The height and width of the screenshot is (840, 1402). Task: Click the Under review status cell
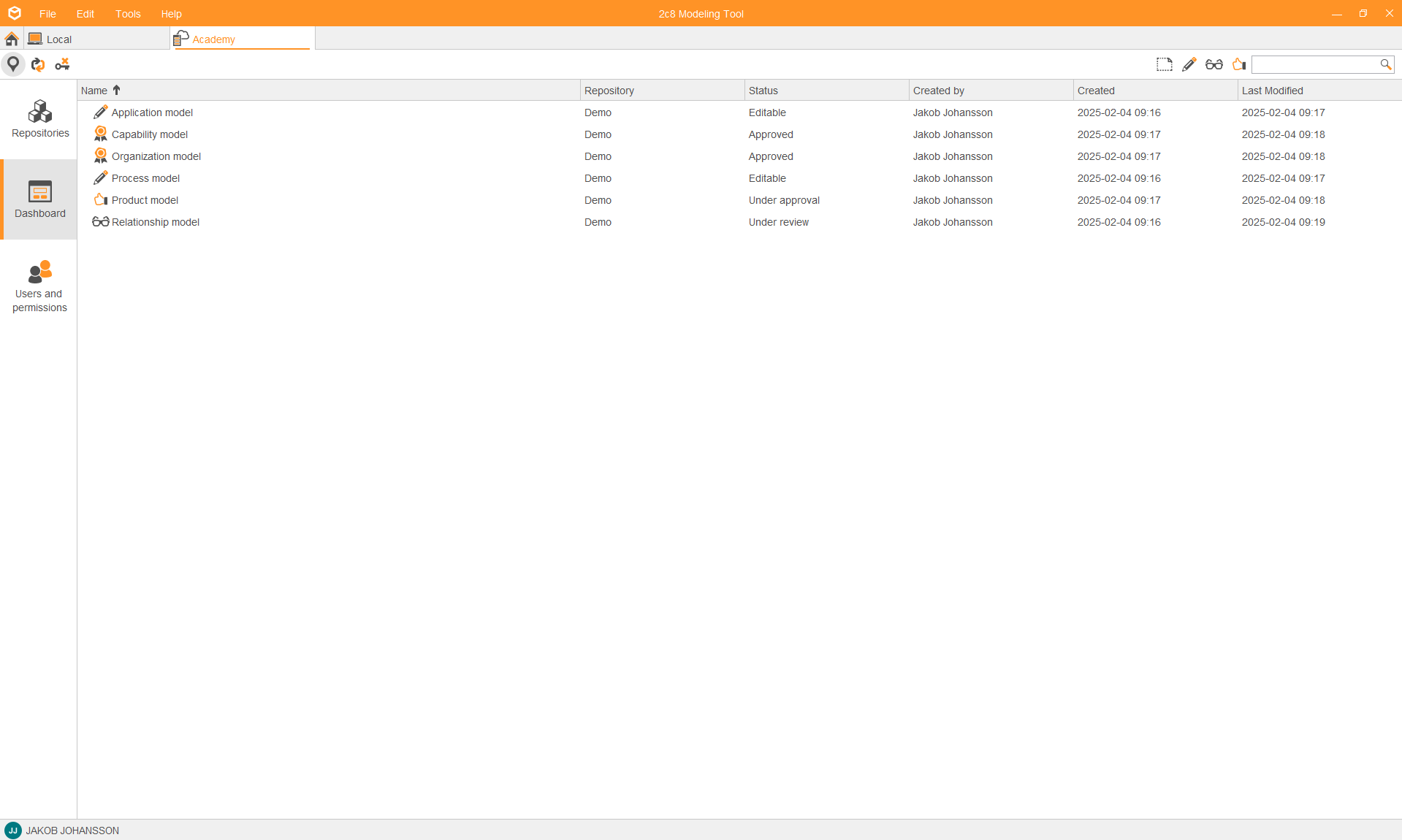pos(779,222)
